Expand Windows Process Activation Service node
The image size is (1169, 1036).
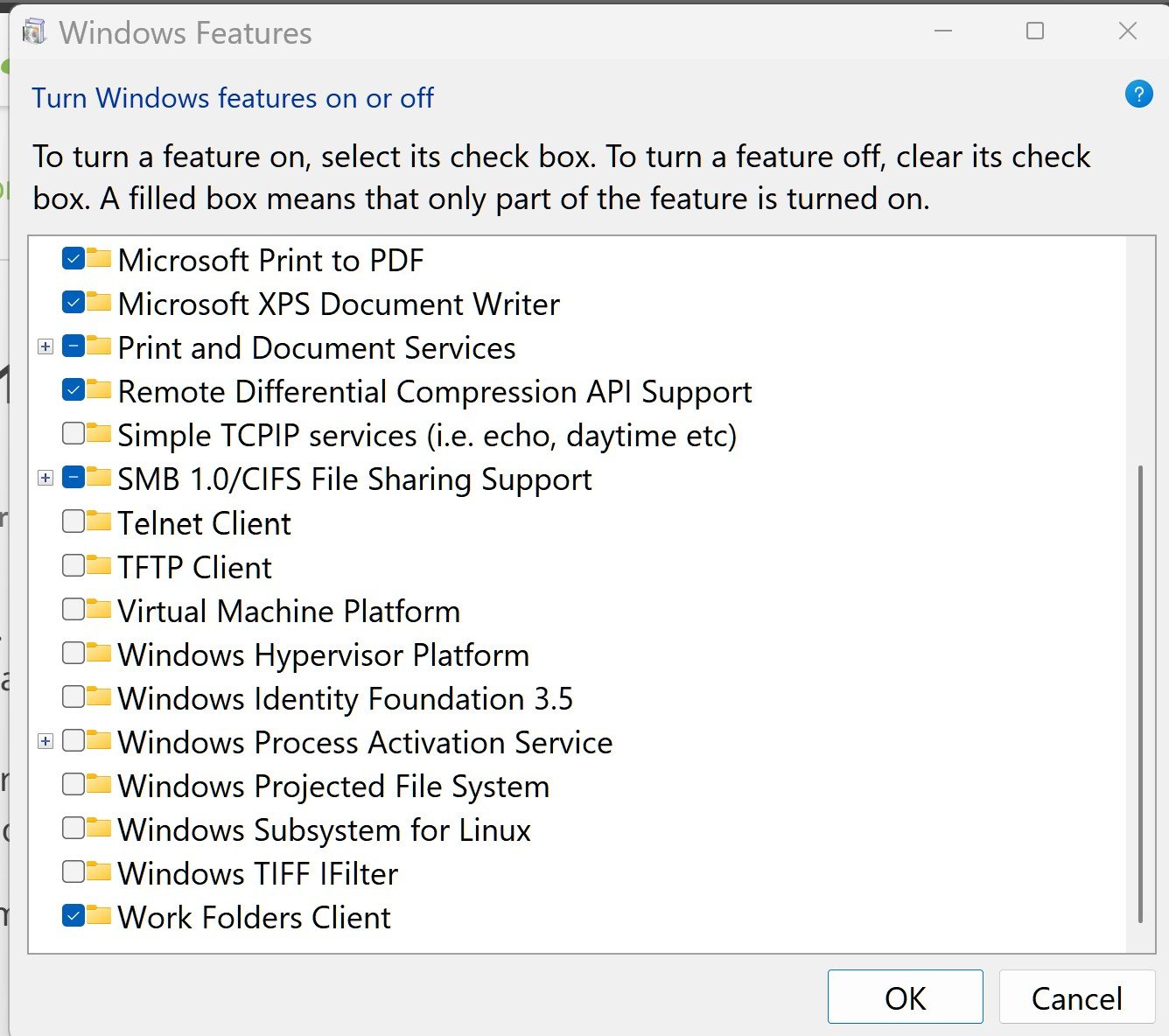pyautogui.click(x=45, y=741)
